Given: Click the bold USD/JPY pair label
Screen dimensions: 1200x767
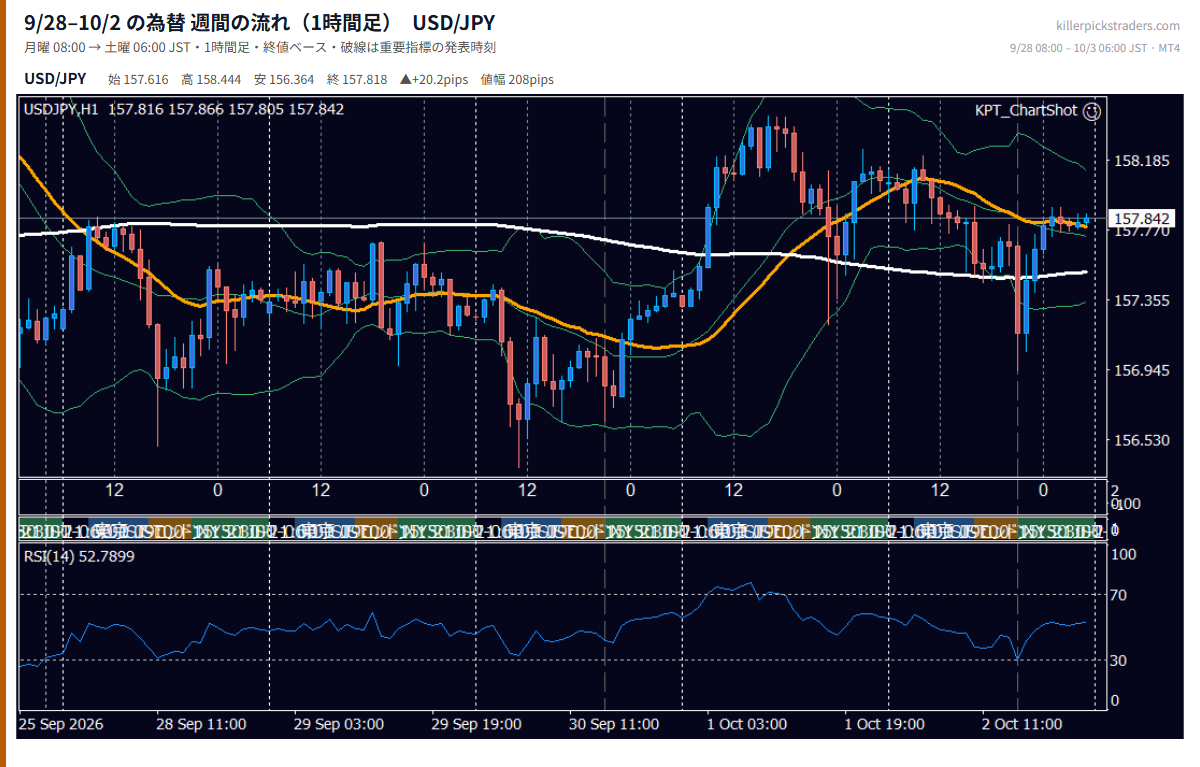Looking at the screenshot, I should tap(55, 79).
